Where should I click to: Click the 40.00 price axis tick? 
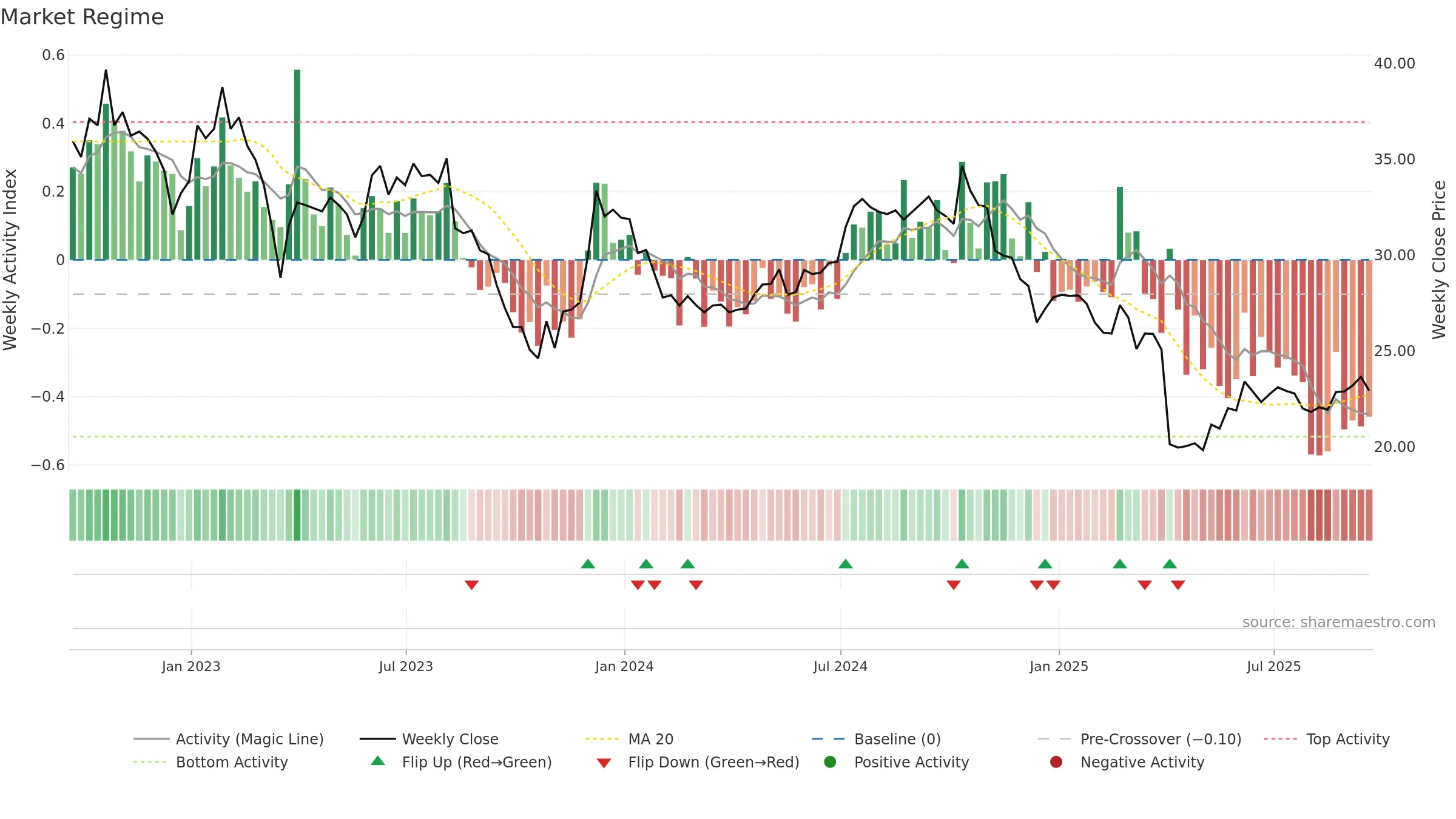pos(1395,63)
